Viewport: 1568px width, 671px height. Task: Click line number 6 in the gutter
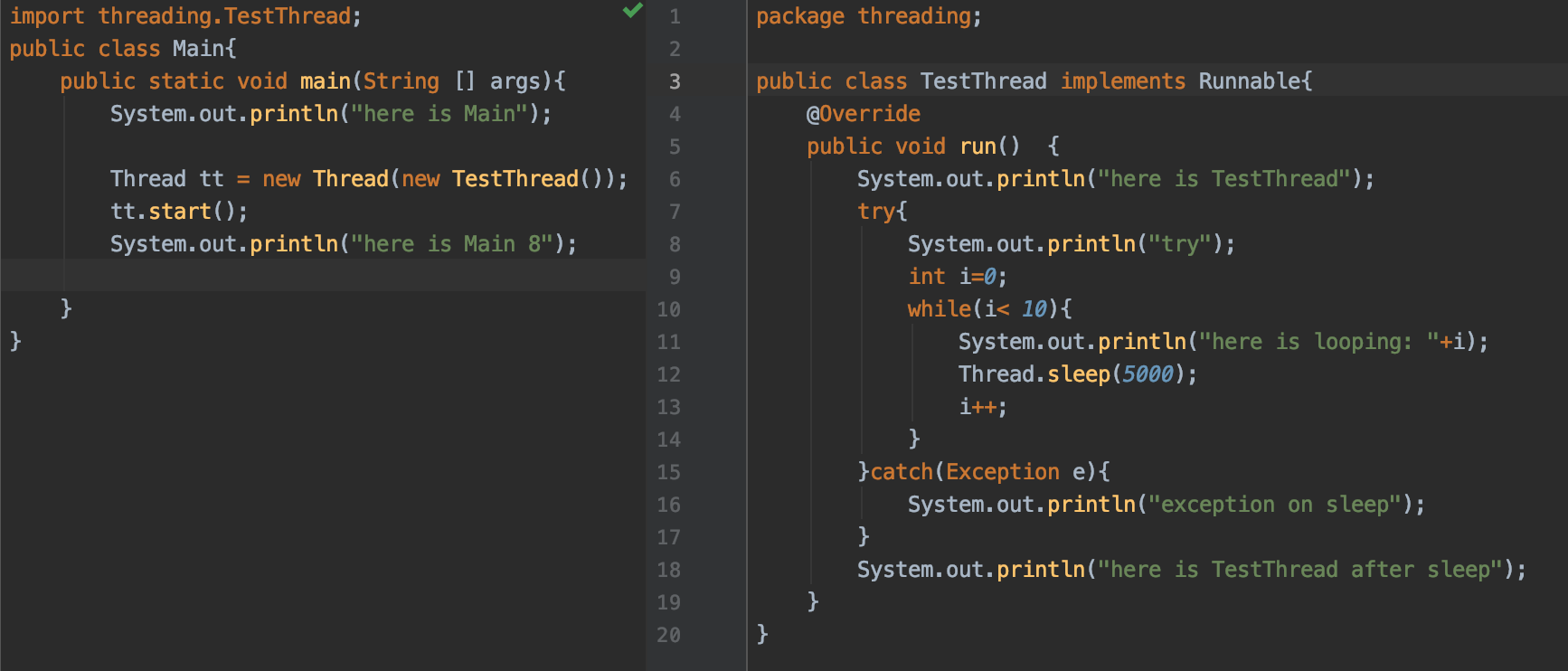675,179
